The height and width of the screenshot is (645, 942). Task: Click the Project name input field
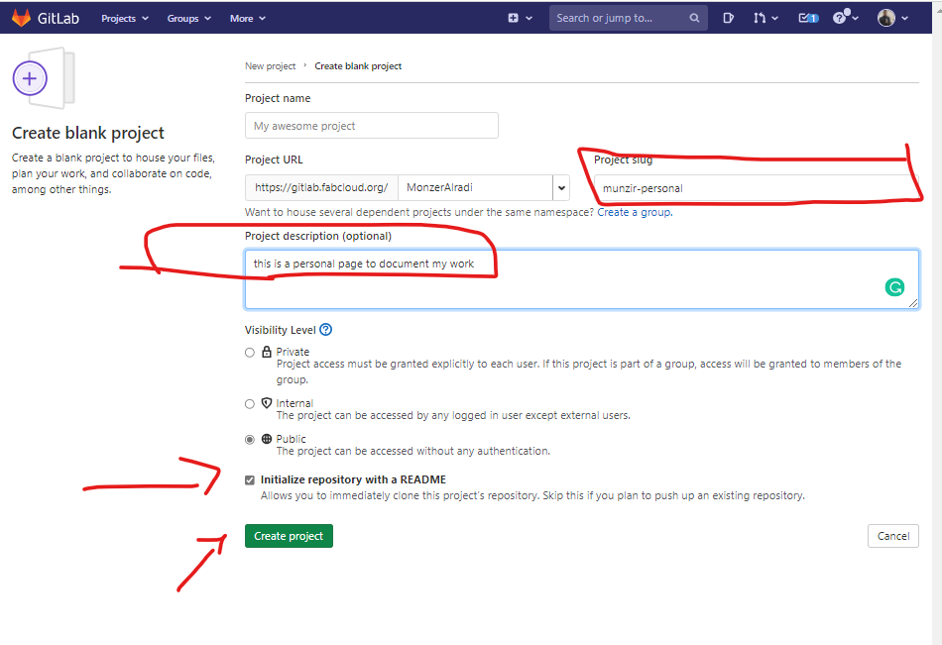point(371,126)
